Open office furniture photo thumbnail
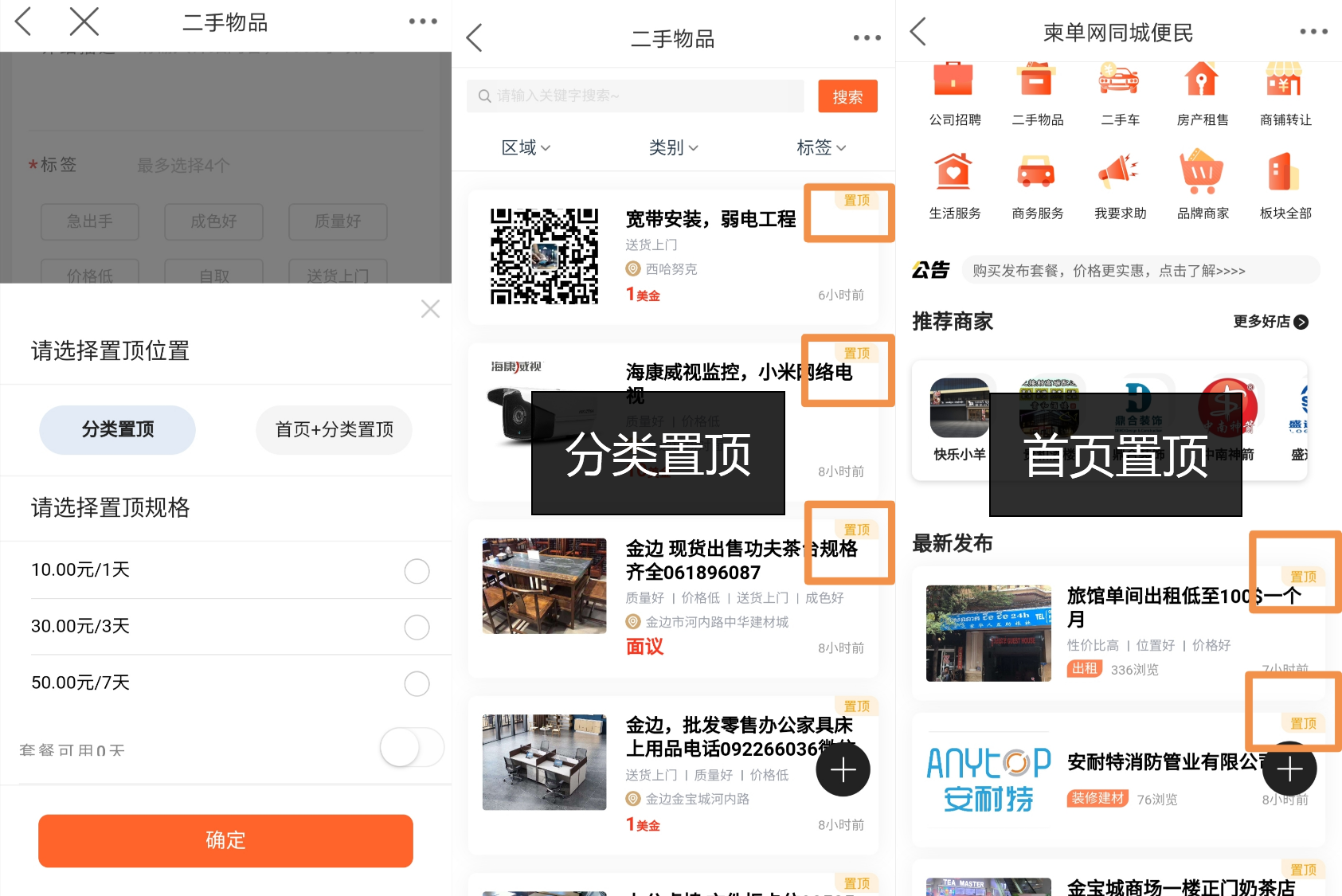1342x896 pixels. tap(544, 762)
